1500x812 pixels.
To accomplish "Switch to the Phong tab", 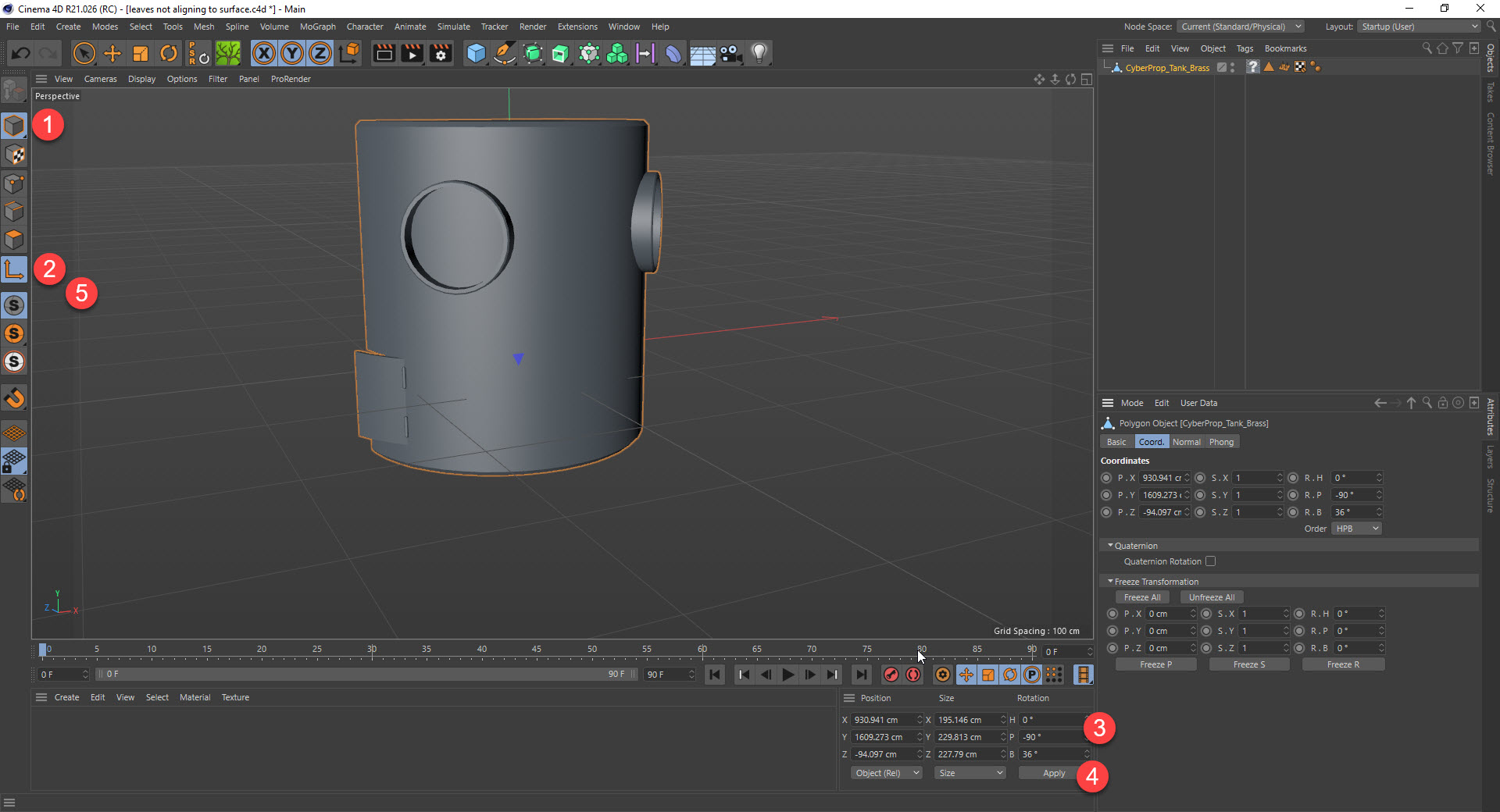I will (1221, 442).
